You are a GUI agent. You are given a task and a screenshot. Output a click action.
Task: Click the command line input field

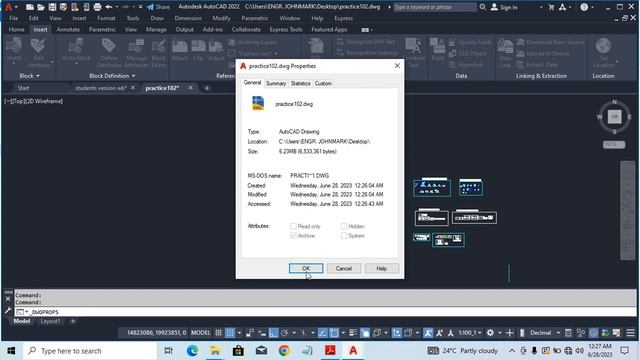pos(325,312)
